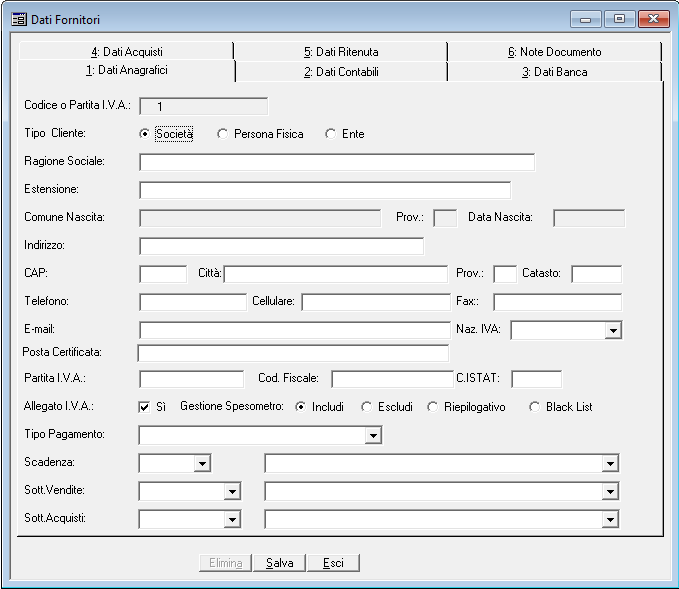Viewport: 679px width, 589px height.
Task: Focus the E-mail text field
Action: click(295, 330)
